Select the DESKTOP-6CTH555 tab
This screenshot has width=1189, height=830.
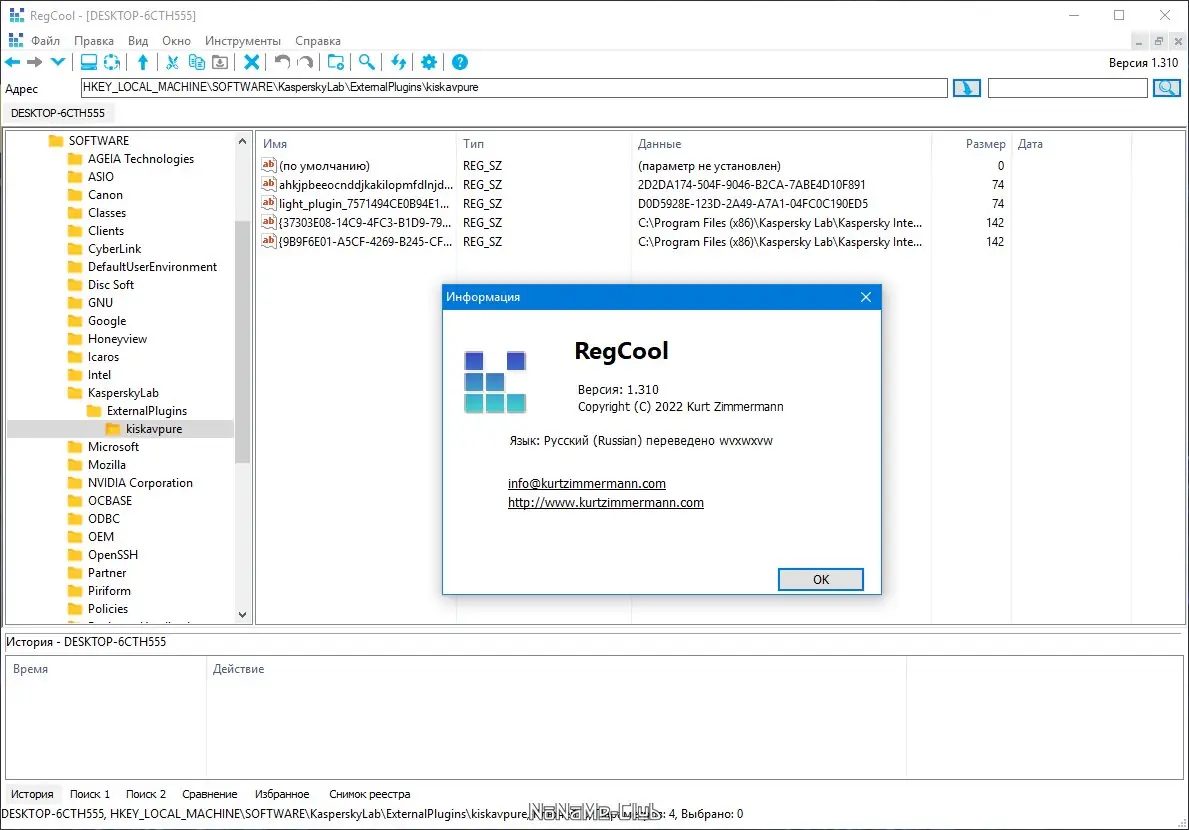58,113
